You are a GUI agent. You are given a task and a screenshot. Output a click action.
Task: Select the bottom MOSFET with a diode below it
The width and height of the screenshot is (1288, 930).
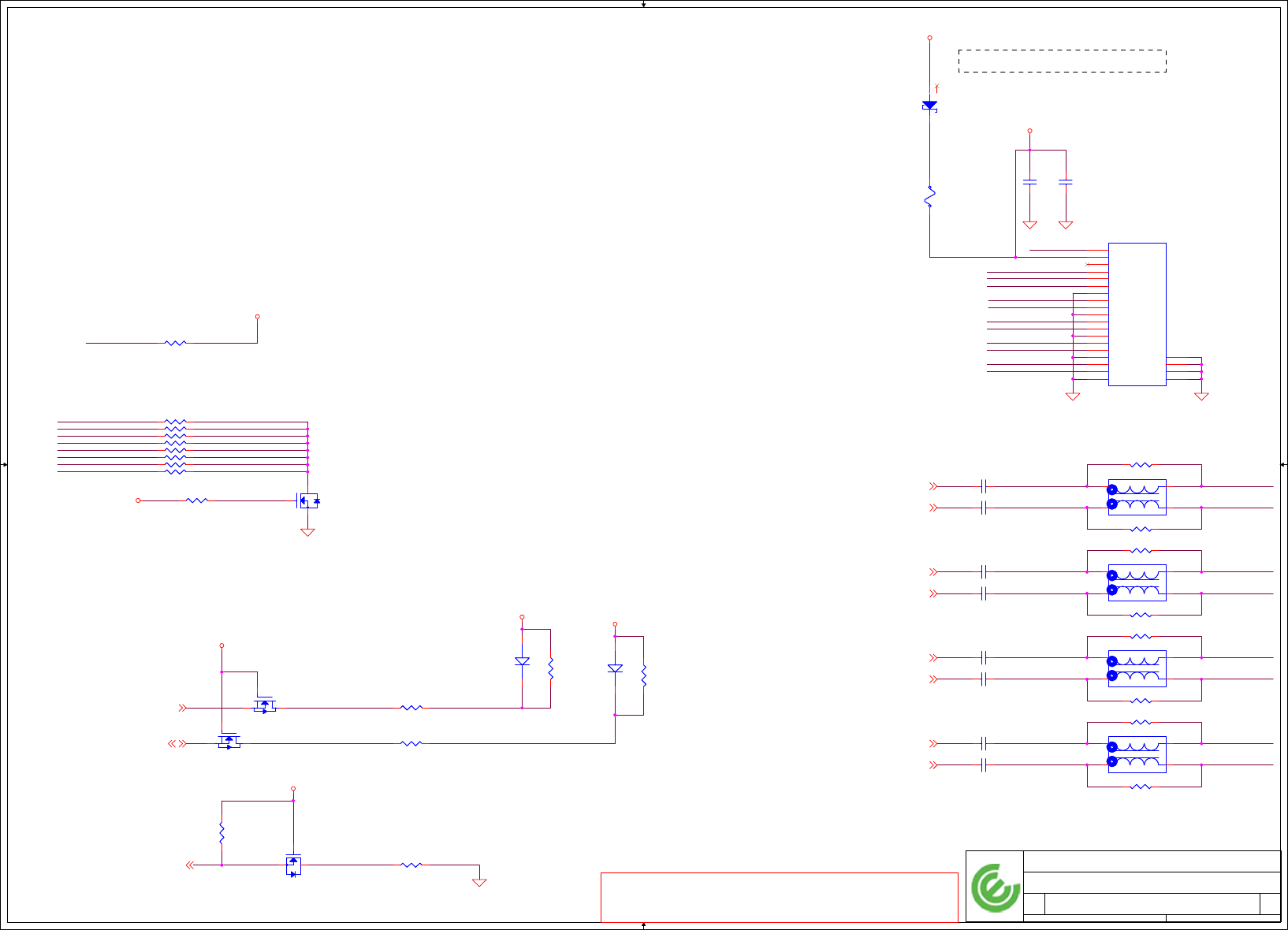click(x=293, y=865)
